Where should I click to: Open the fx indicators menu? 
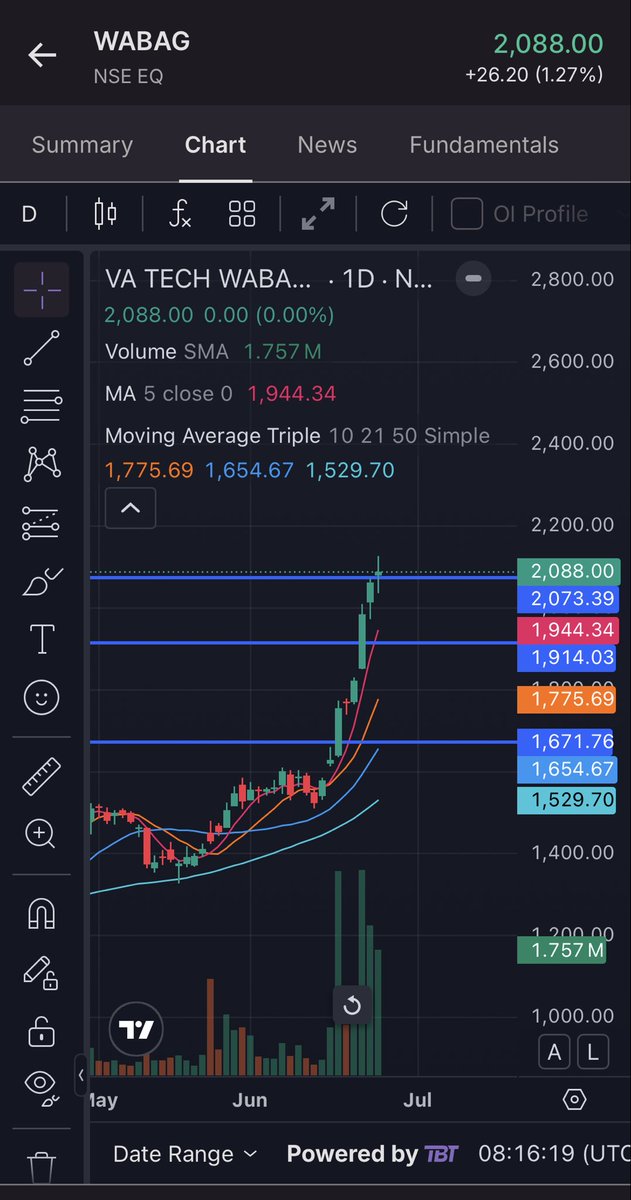[180, 213]
